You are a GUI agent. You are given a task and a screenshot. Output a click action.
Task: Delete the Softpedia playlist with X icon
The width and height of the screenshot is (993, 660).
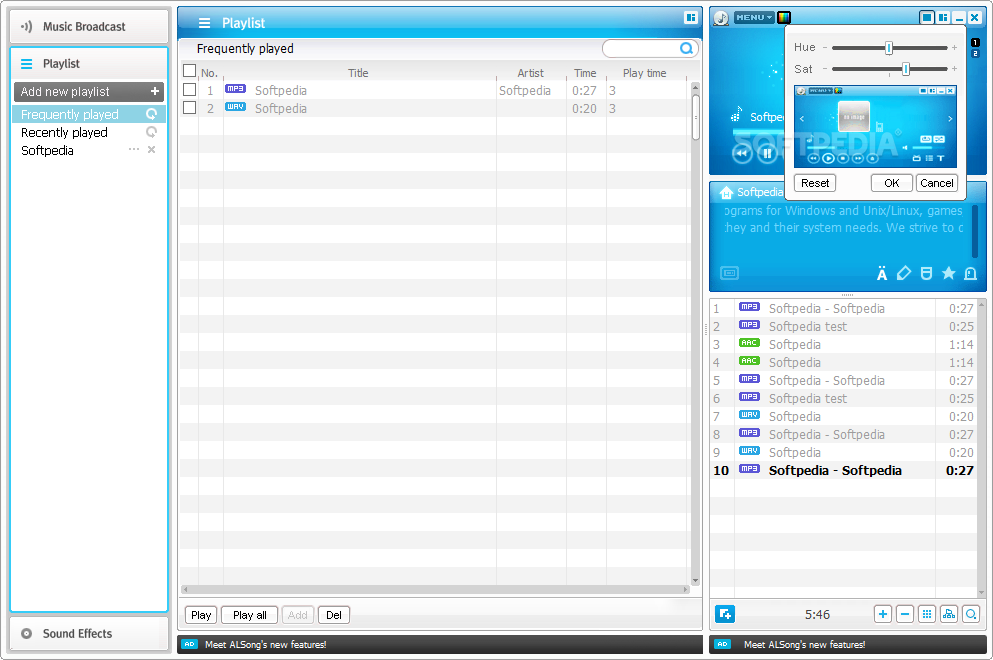tap(151, 149)
